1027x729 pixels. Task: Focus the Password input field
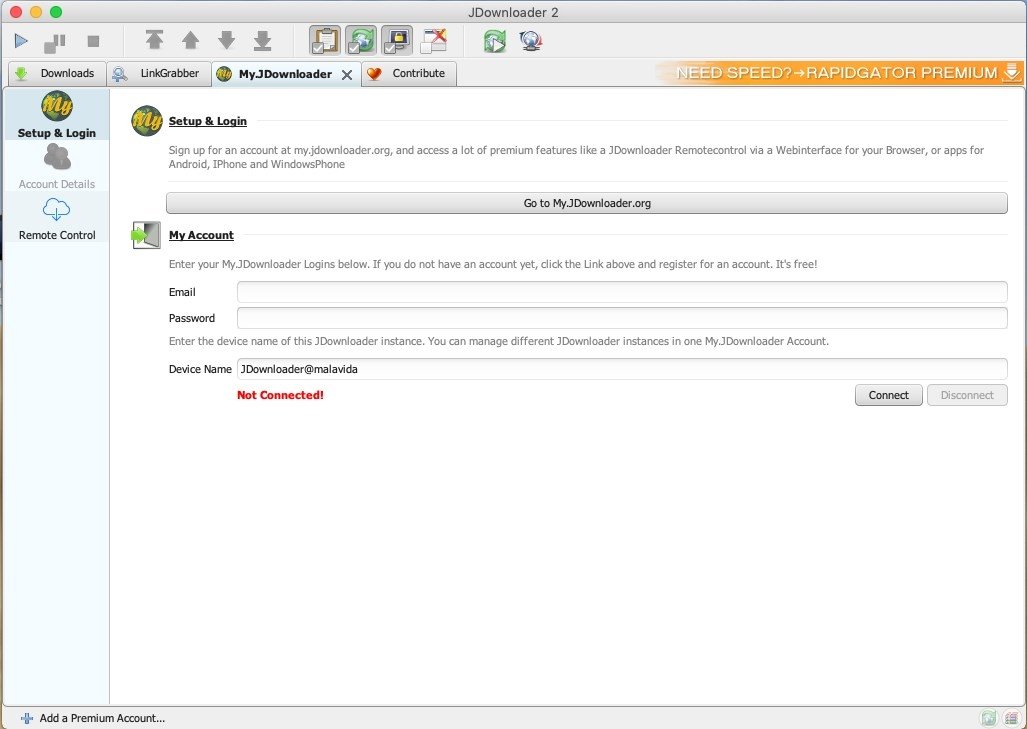pyautogui.click(x=622, y=318)
